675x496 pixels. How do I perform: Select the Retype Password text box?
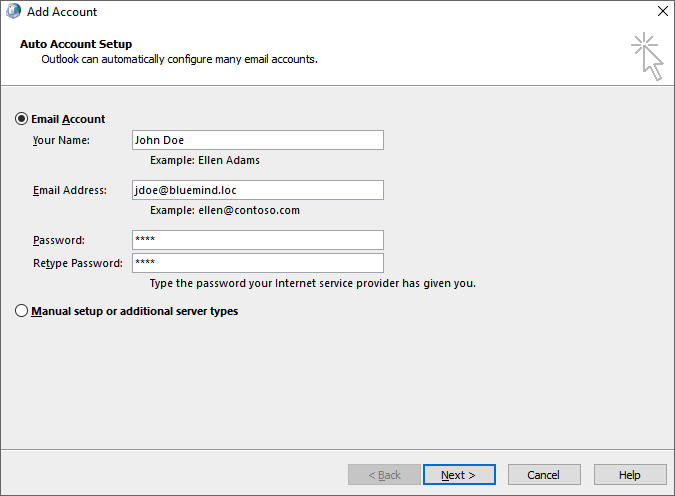(x=257, y=263)
